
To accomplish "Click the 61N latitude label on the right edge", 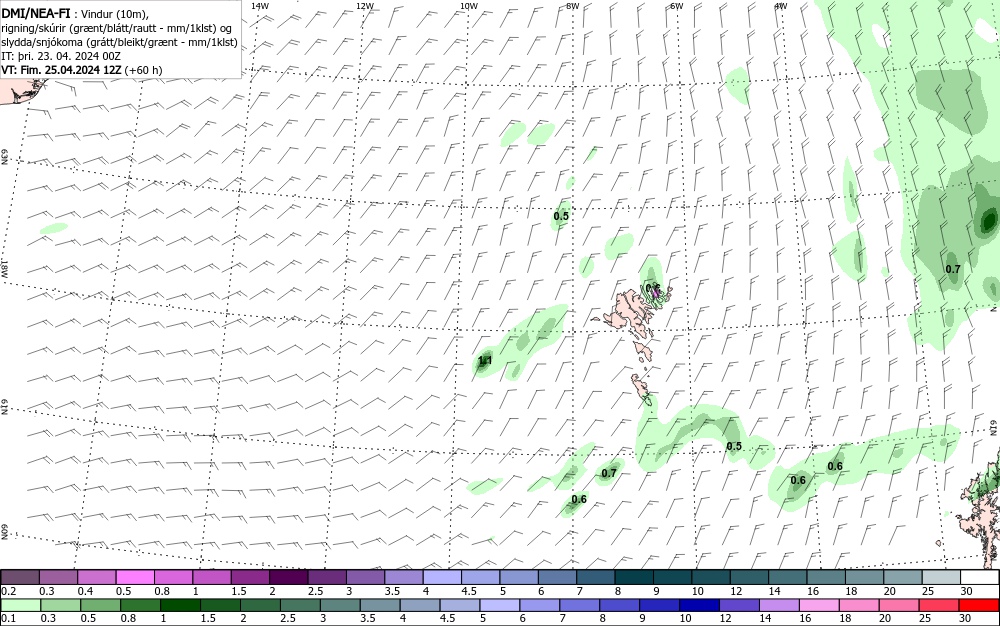I will tap(994, 427).
